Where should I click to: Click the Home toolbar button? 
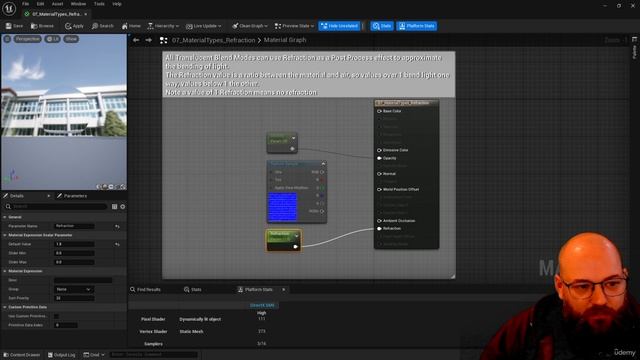pyautogui.click(x=131, y=26)
